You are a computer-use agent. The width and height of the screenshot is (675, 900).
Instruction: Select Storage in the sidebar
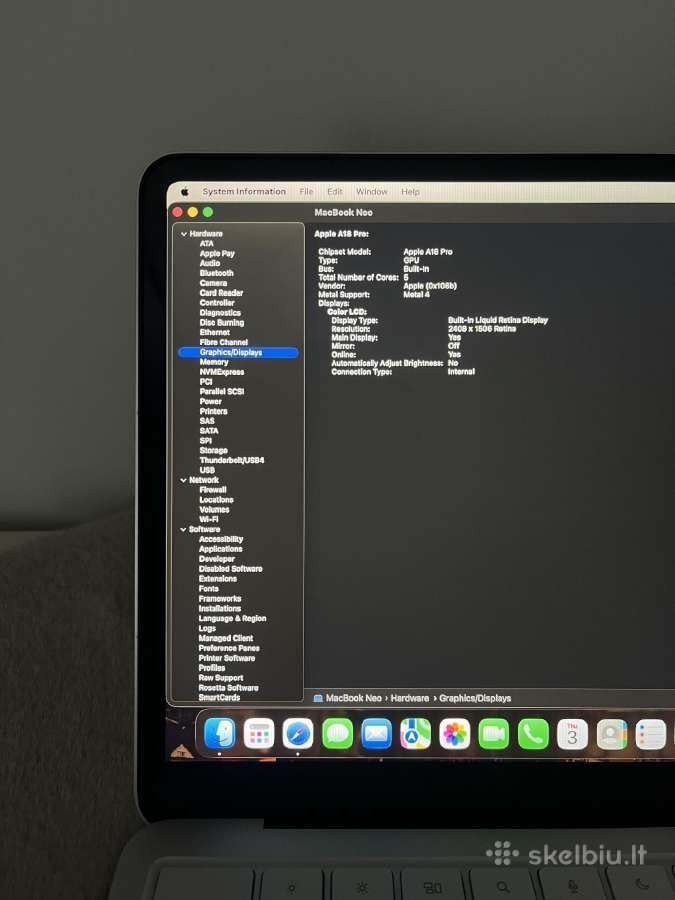pos(214,451)
